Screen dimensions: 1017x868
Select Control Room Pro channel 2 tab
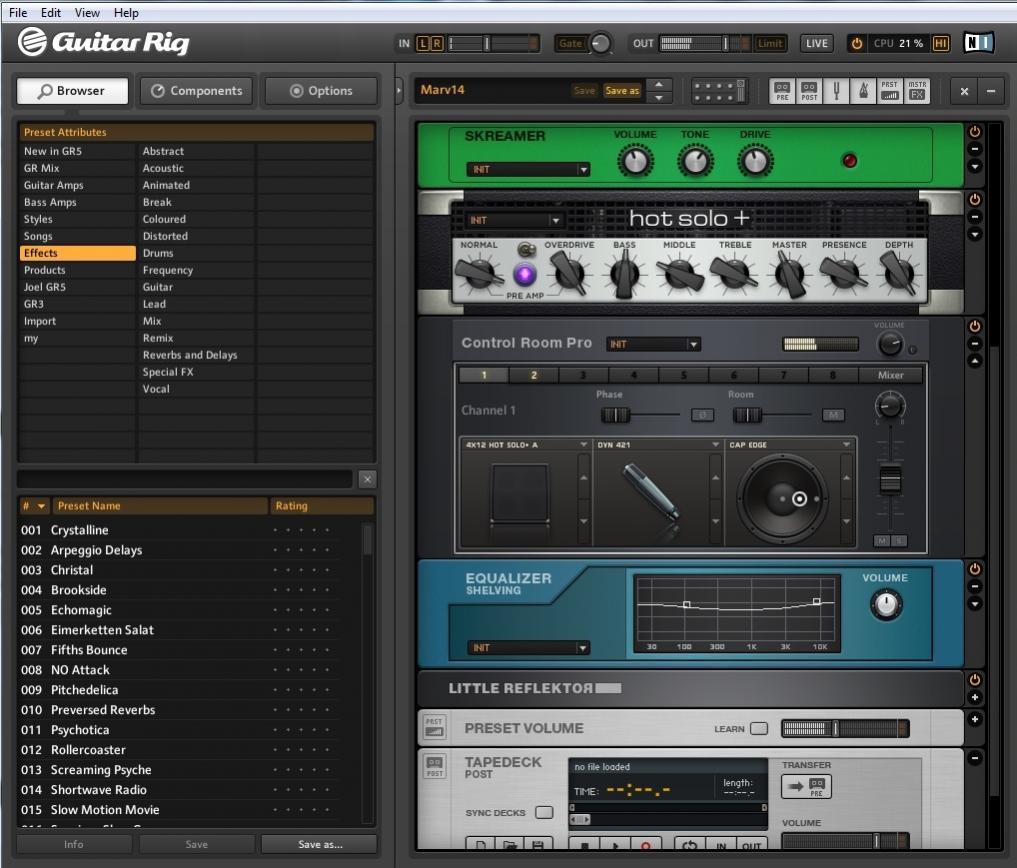[x=534, y=375]
